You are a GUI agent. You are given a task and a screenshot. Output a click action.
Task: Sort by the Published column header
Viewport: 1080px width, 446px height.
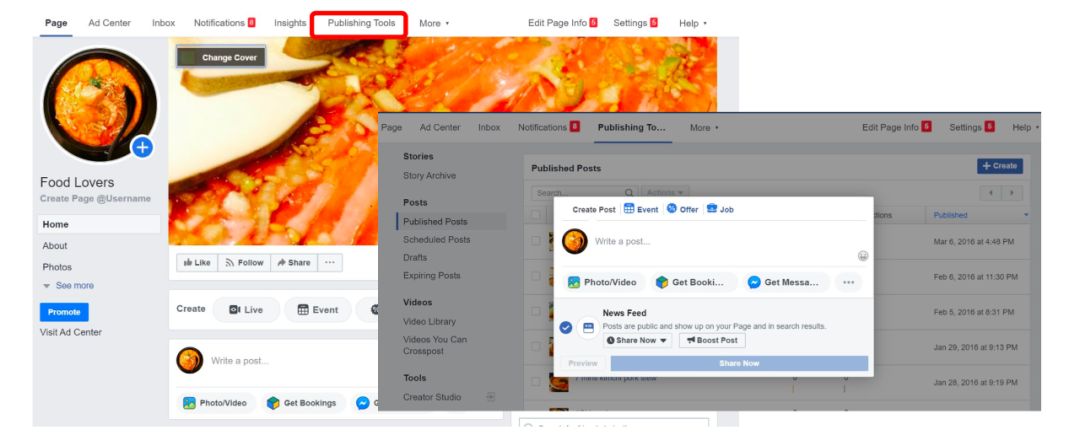[x=950, y=215]
